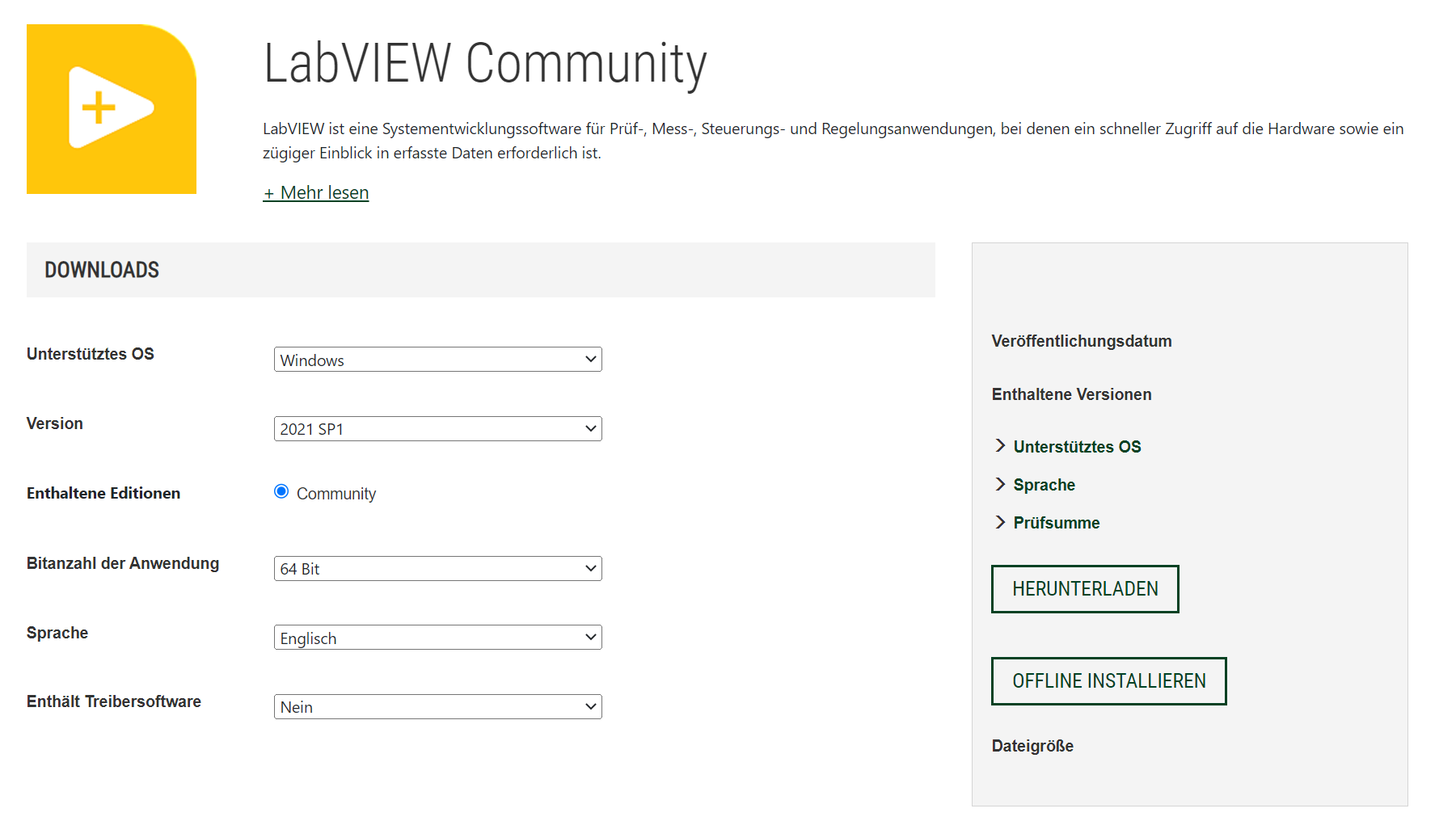Select the Community edition radio button

pos(281,491)
